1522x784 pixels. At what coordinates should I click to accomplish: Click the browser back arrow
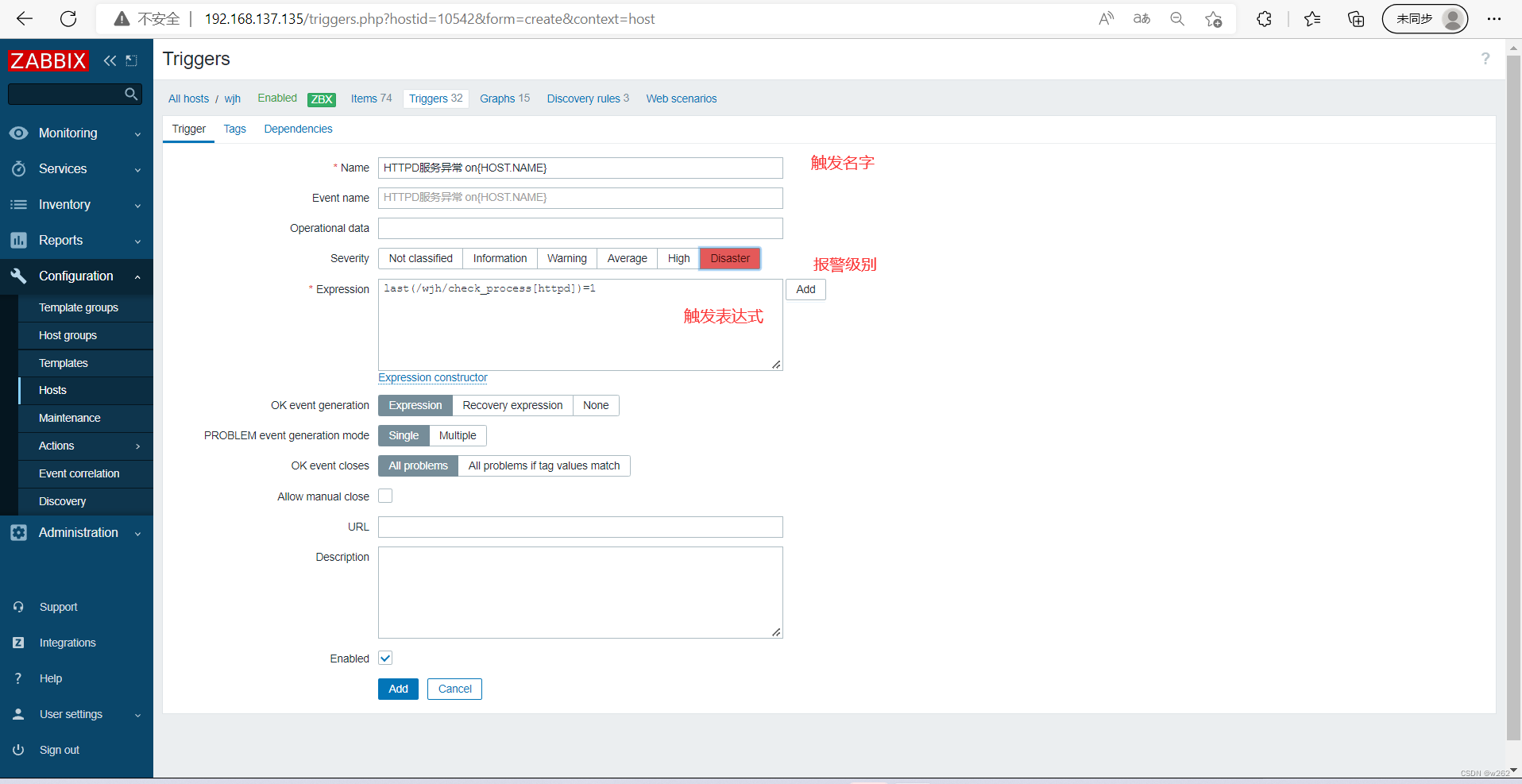(x=25, y=19)
